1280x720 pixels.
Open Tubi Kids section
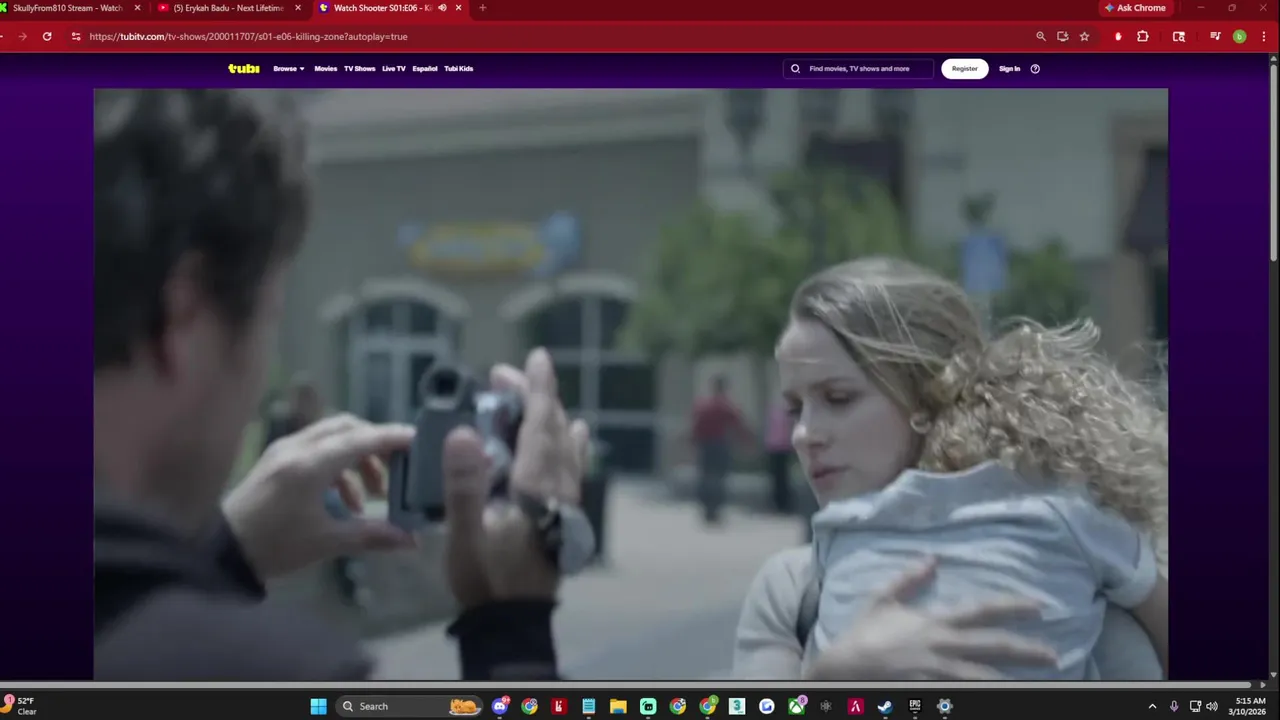point(459,69)
